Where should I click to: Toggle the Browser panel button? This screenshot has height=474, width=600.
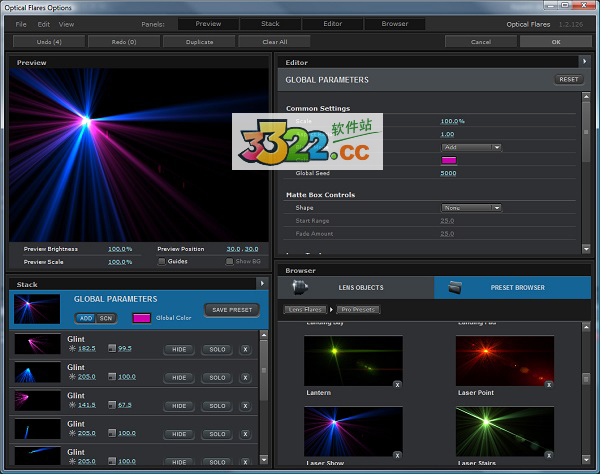tap(395, 24)
